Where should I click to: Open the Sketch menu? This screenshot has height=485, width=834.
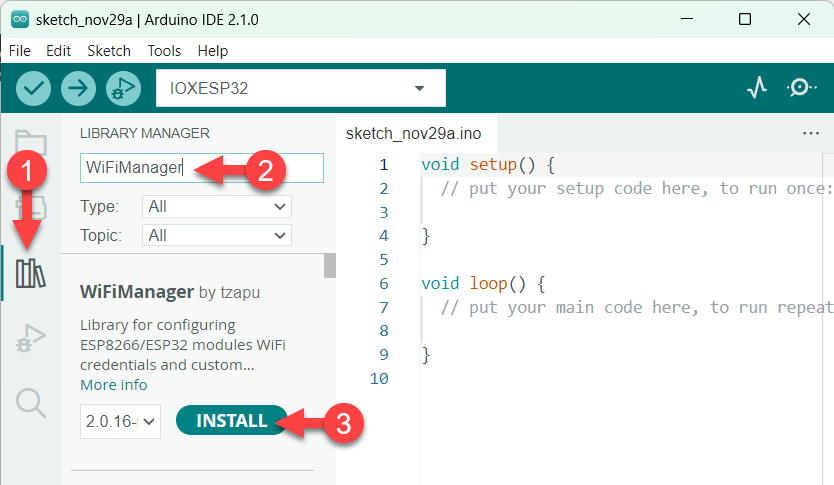click(x=109, y=51)
